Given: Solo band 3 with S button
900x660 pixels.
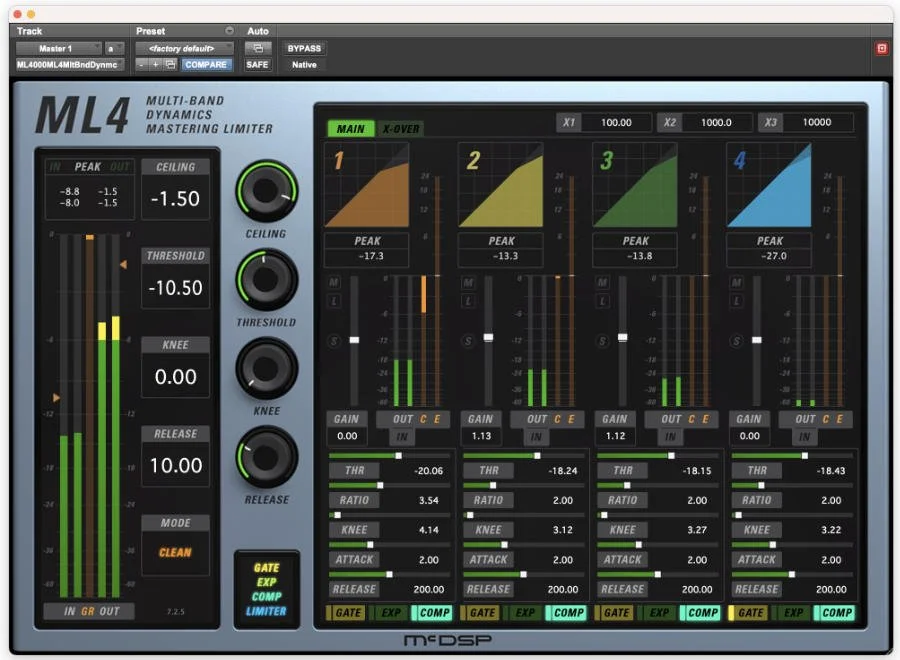Looking at the screenshot, I should [602, 341].
